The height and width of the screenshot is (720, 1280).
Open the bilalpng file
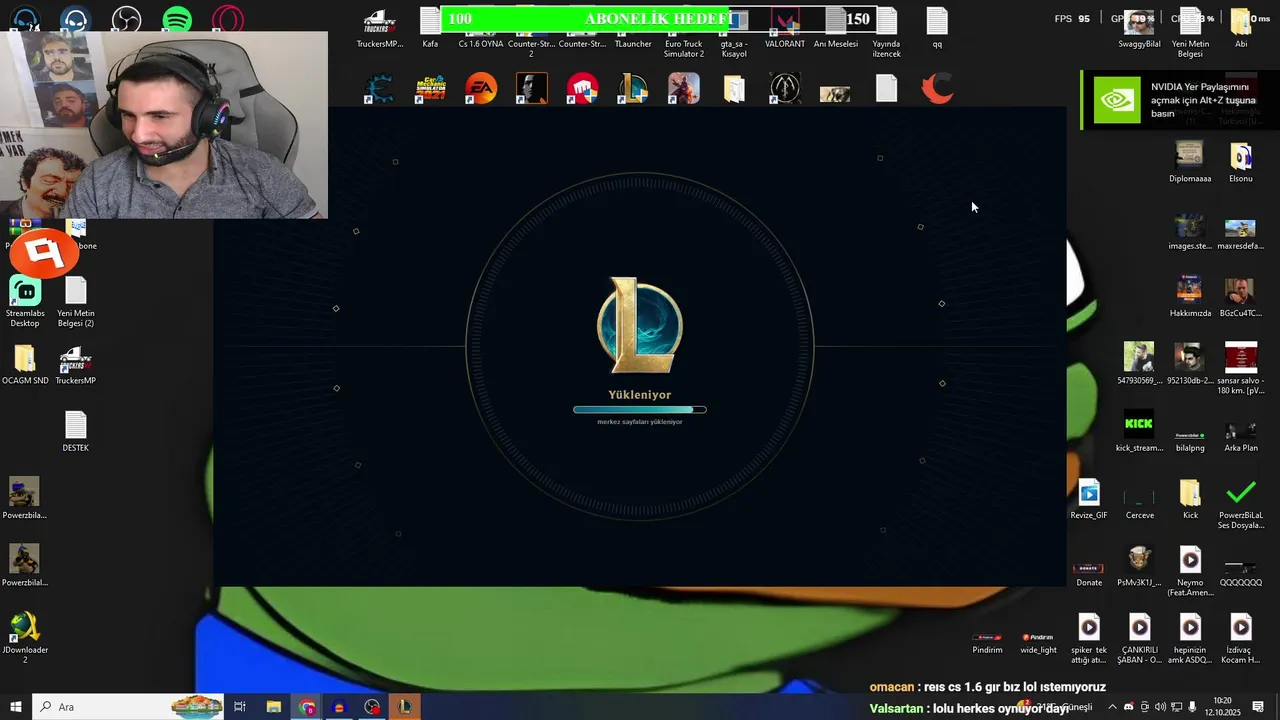pyautogui.click(x=1190, y=438)
